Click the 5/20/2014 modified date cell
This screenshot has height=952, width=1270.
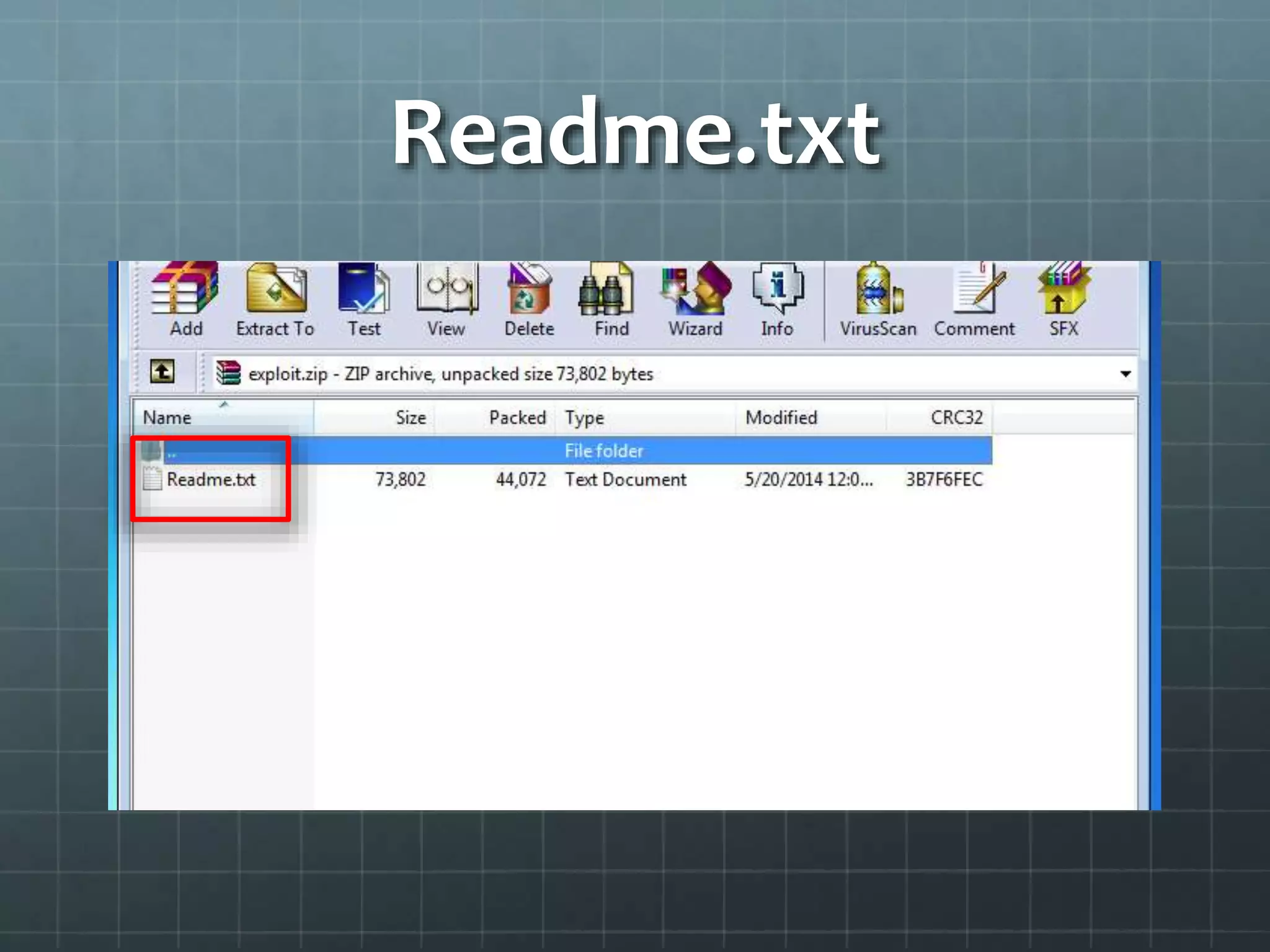(x=809, y=480)
